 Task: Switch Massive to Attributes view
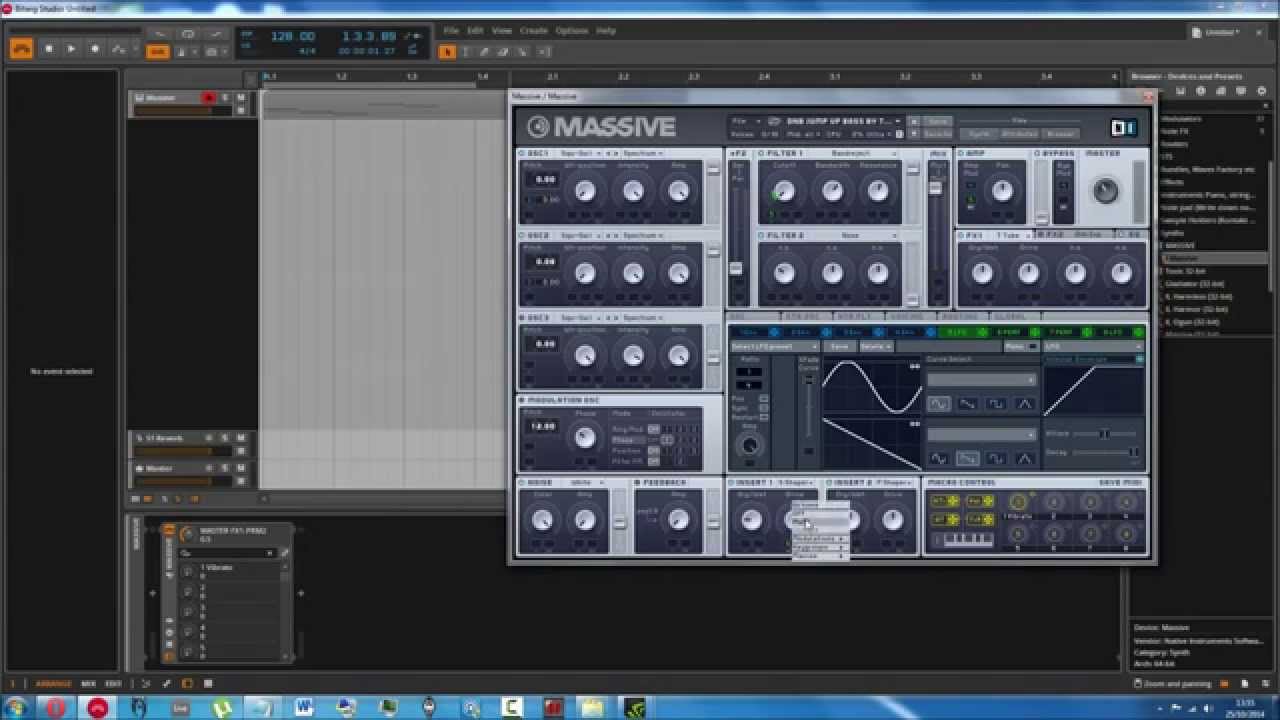click(x=1019, y=133)
